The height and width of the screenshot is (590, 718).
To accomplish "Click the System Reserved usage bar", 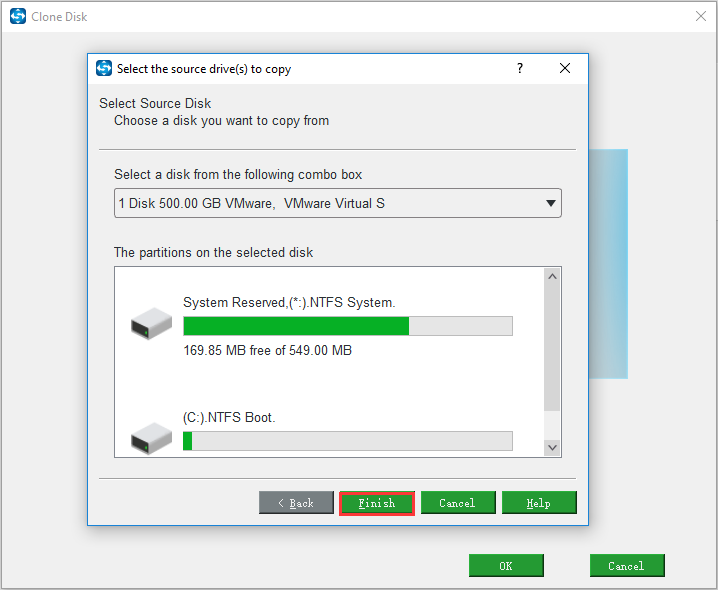I will pyautogui.click(x=348, y=326).
